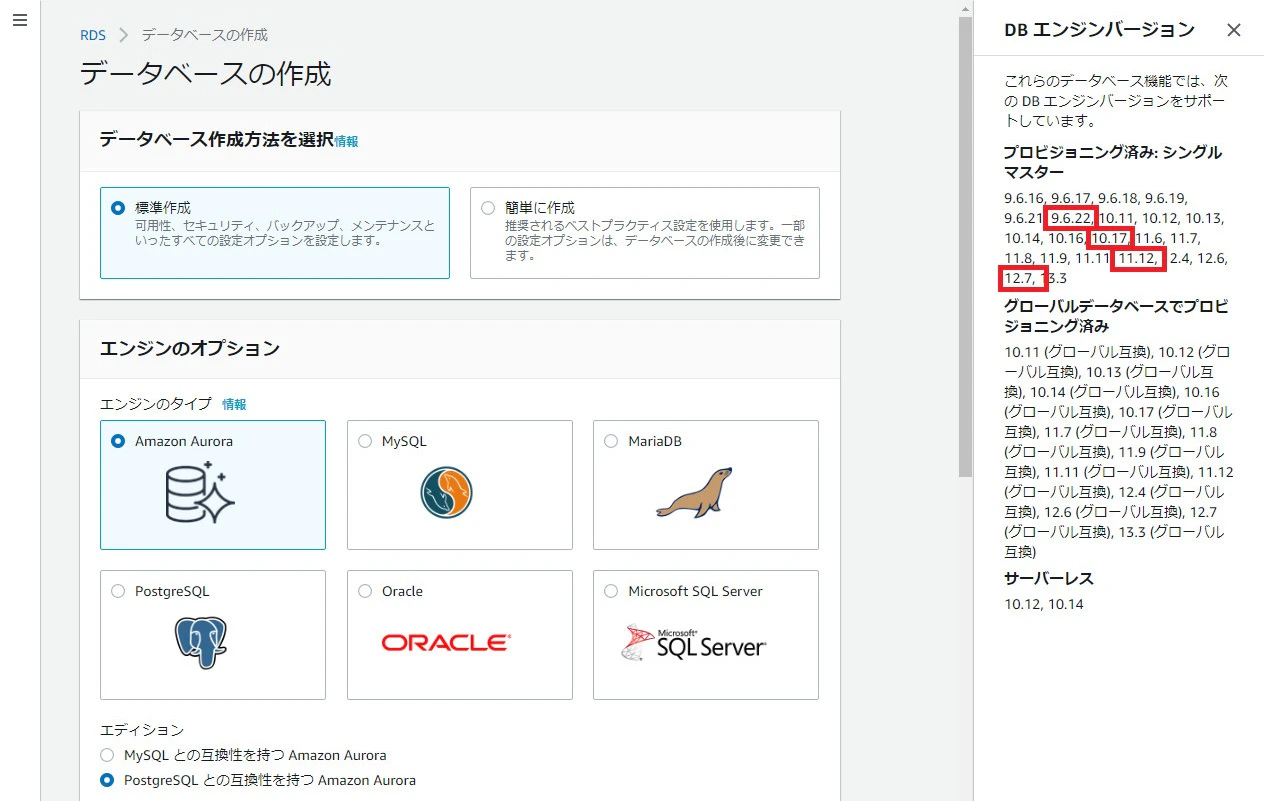Click the Oracle logo
Image resolution: width=1264 pixels, height=801 pixels.
coord(446,643)
